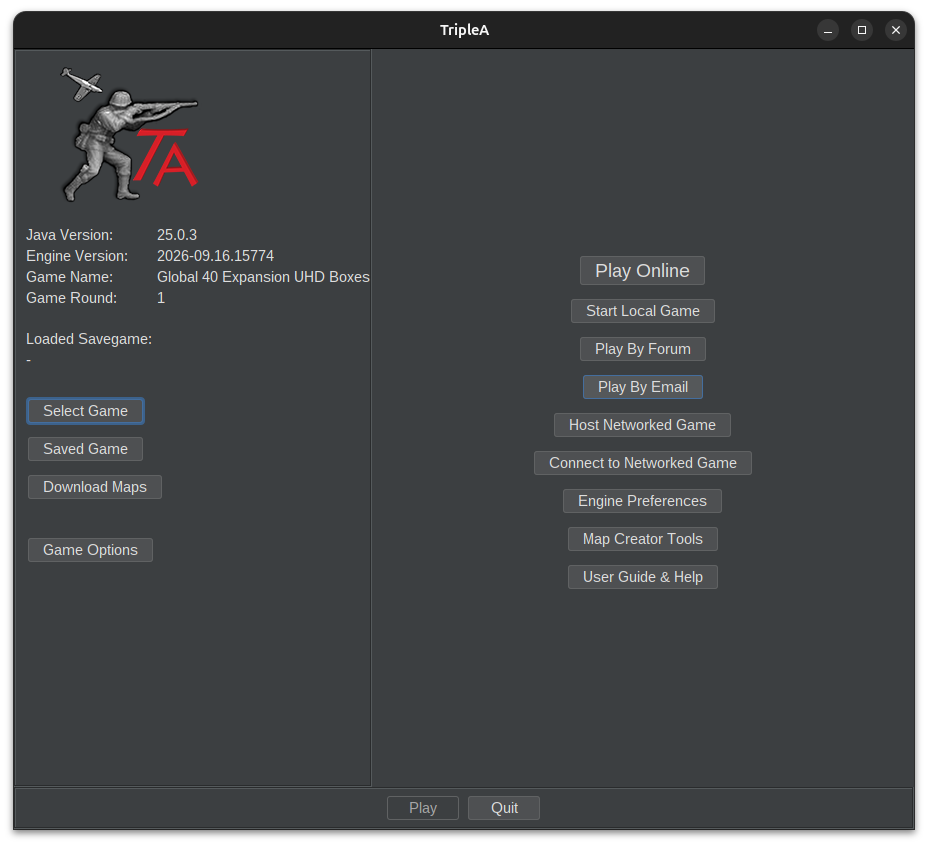Open Download Maps dialog

click(x=95, y=486)
